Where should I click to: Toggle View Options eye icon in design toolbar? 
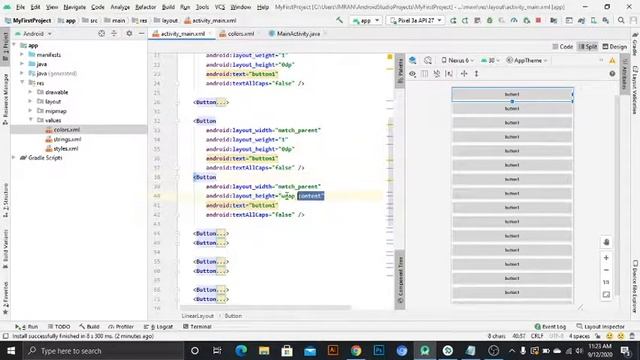click(x=413, y=74)
